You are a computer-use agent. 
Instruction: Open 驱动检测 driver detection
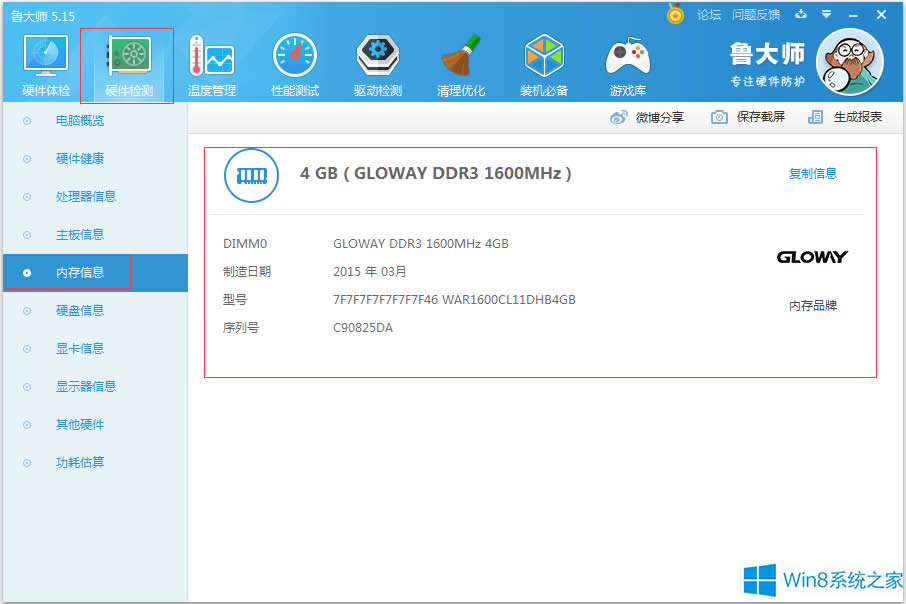click(377, 63)
